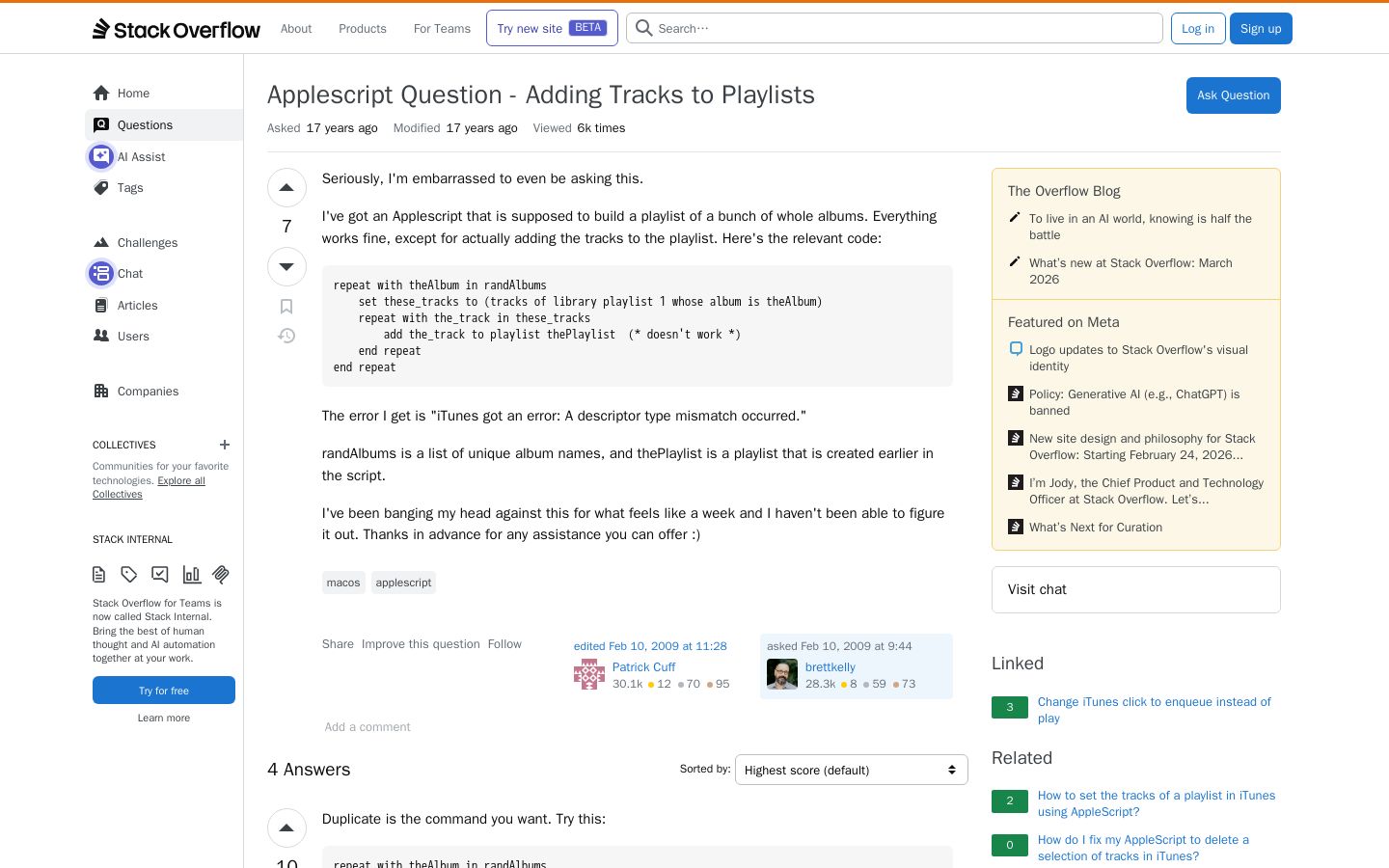Viewport: 1389px width, 868px height.
Task: Click the Users icon in sidebar
Action: tap(101, 337)
